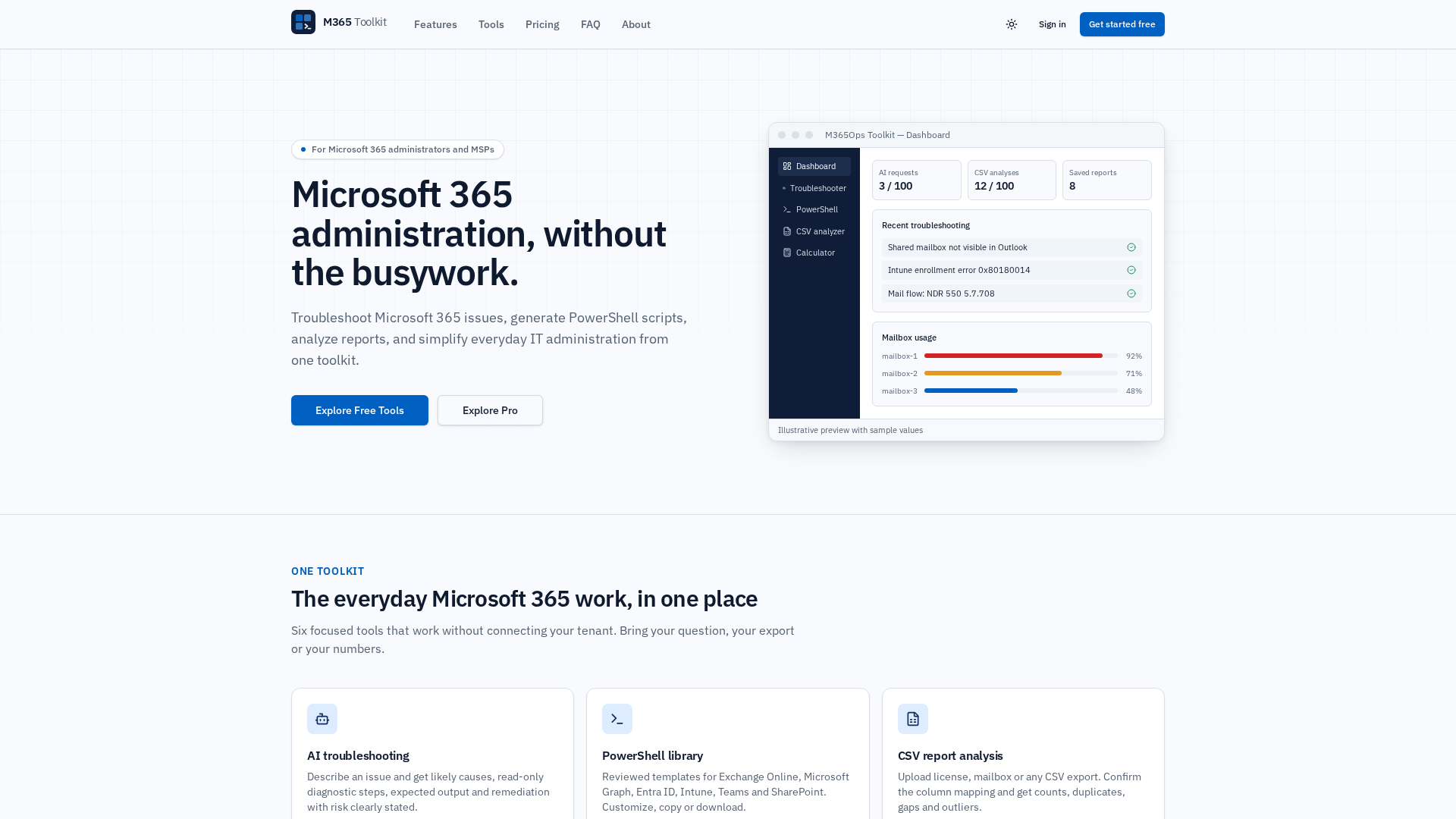The image size is (1456, 819).
Task: Open the Features nav item
Action: tap(435, 24)
